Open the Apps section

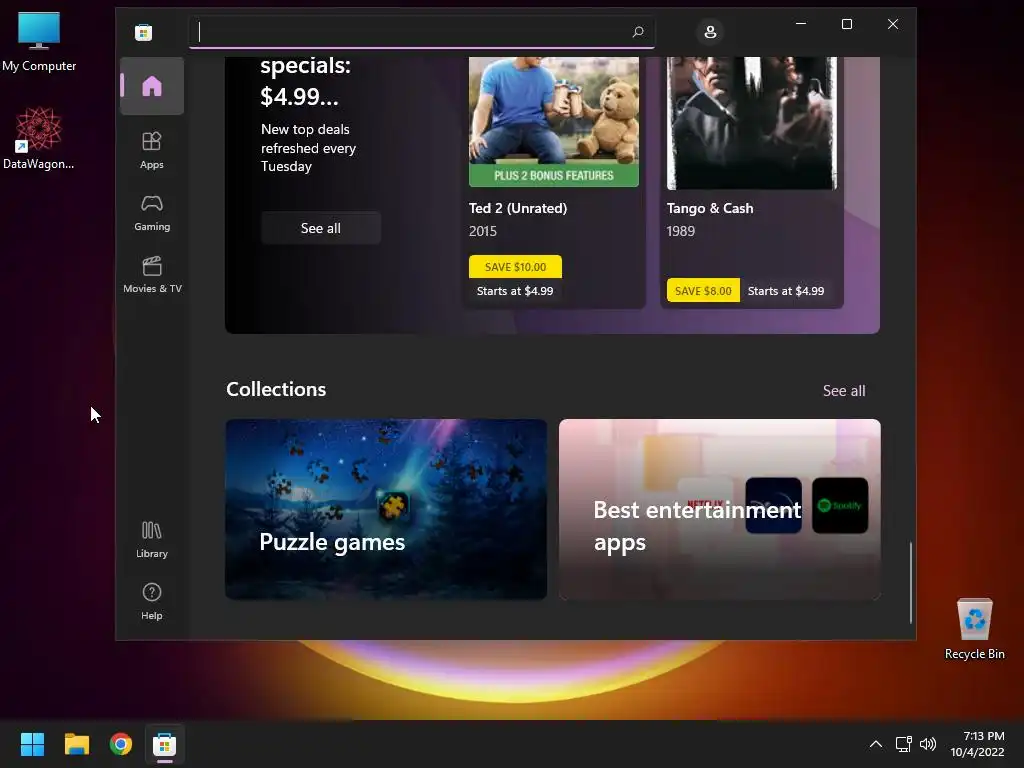tap(152, 150)
